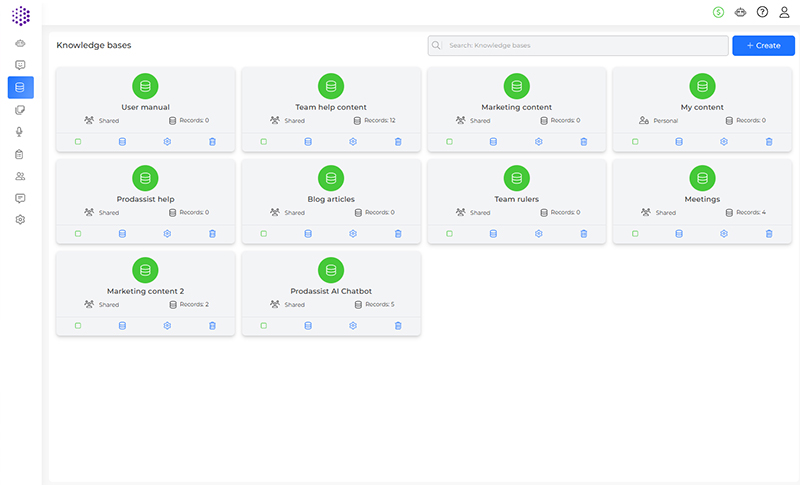Click the Create button

pyautogui.click(x=763, y=46)
